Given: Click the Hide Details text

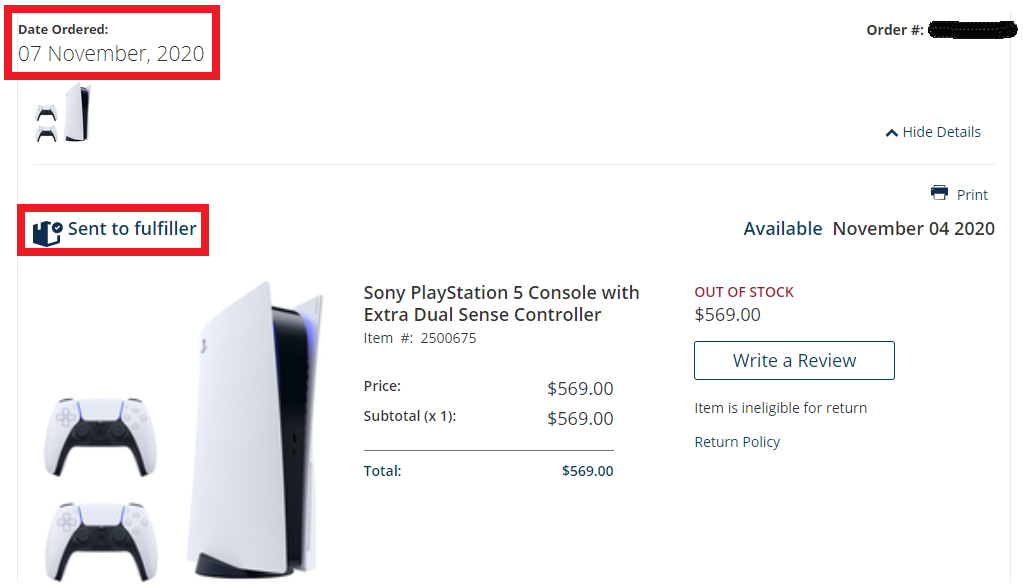Looking at the screenshot, I should (x=941, y=132).
